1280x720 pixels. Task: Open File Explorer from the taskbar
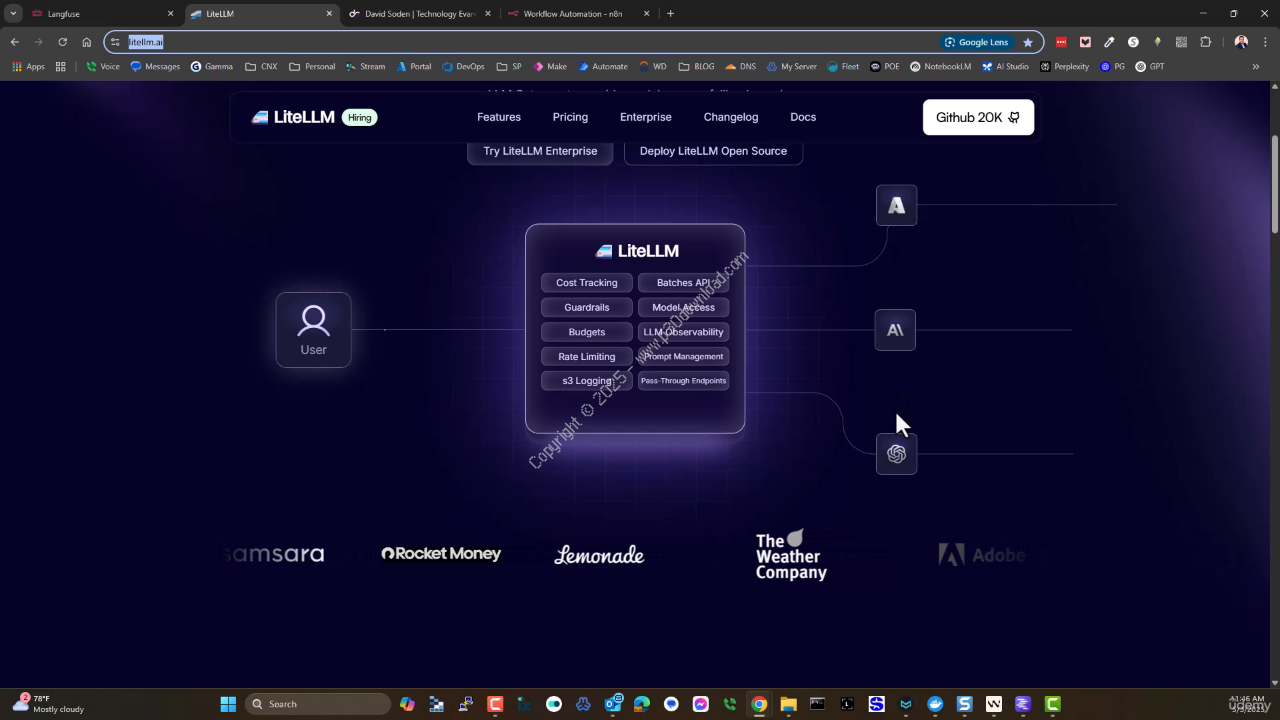click(x=788, y=704)
